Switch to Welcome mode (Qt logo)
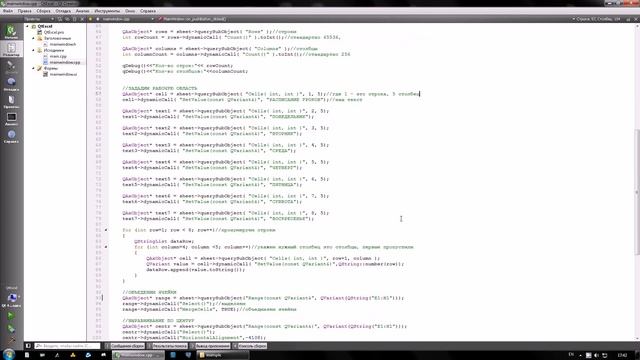 tap(11, 31)
